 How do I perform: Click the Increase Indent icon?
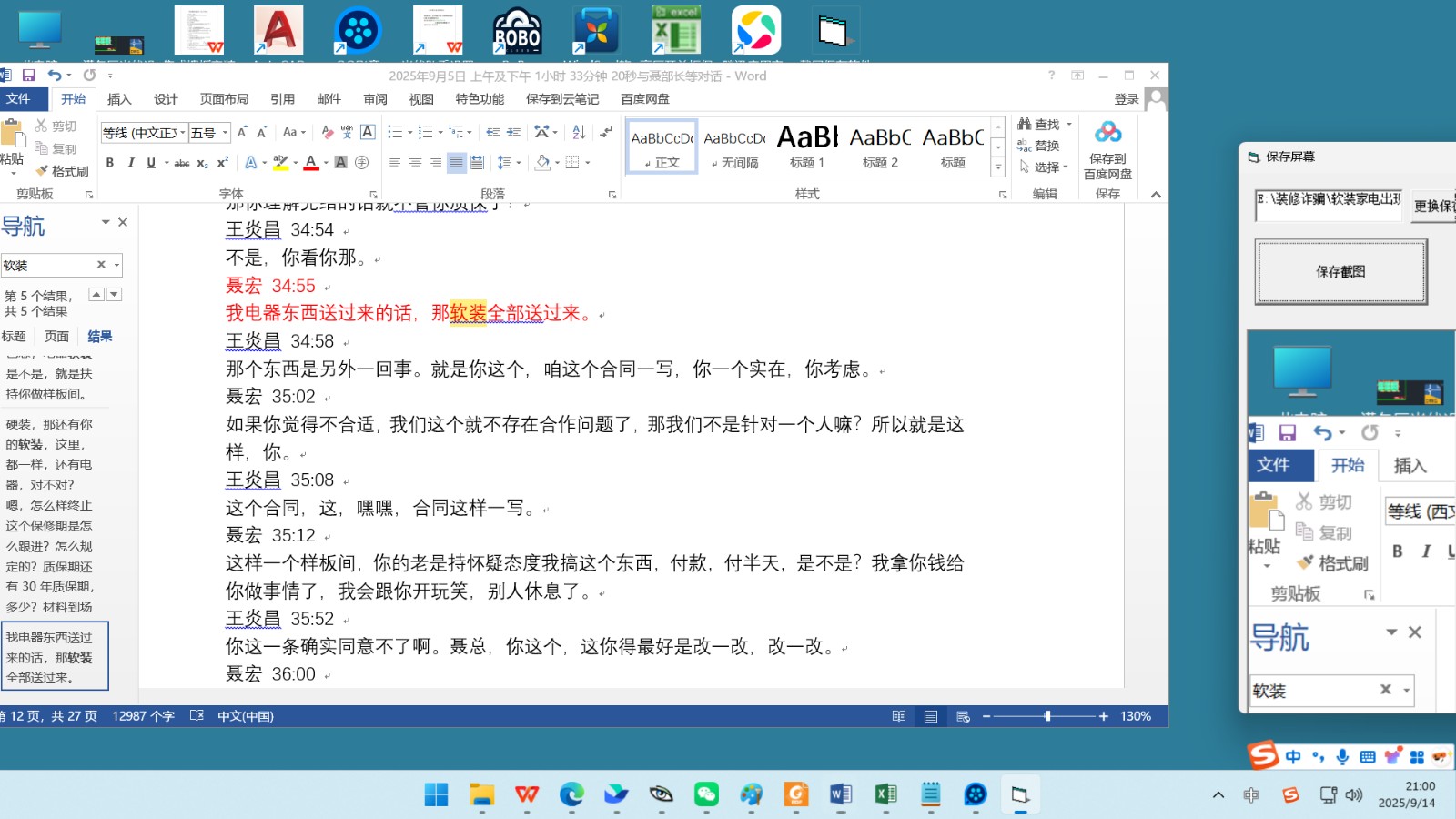point(513,133)
